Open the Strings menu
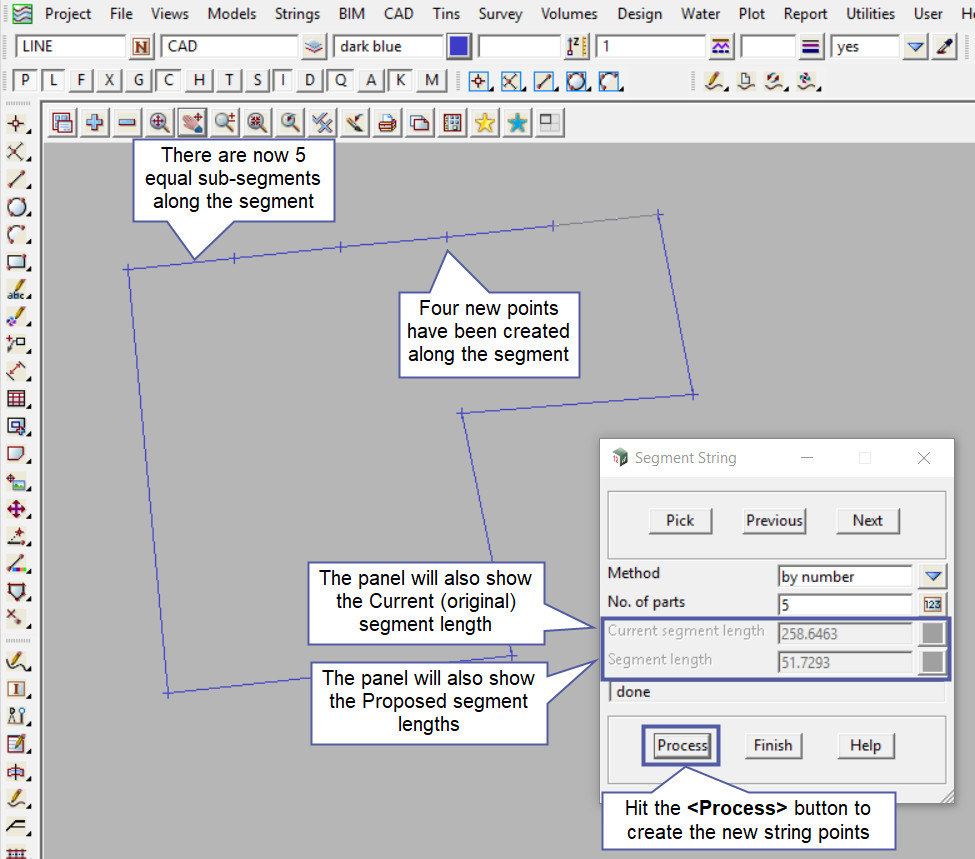This screenshot has width=975, height=859. point(297,14)
